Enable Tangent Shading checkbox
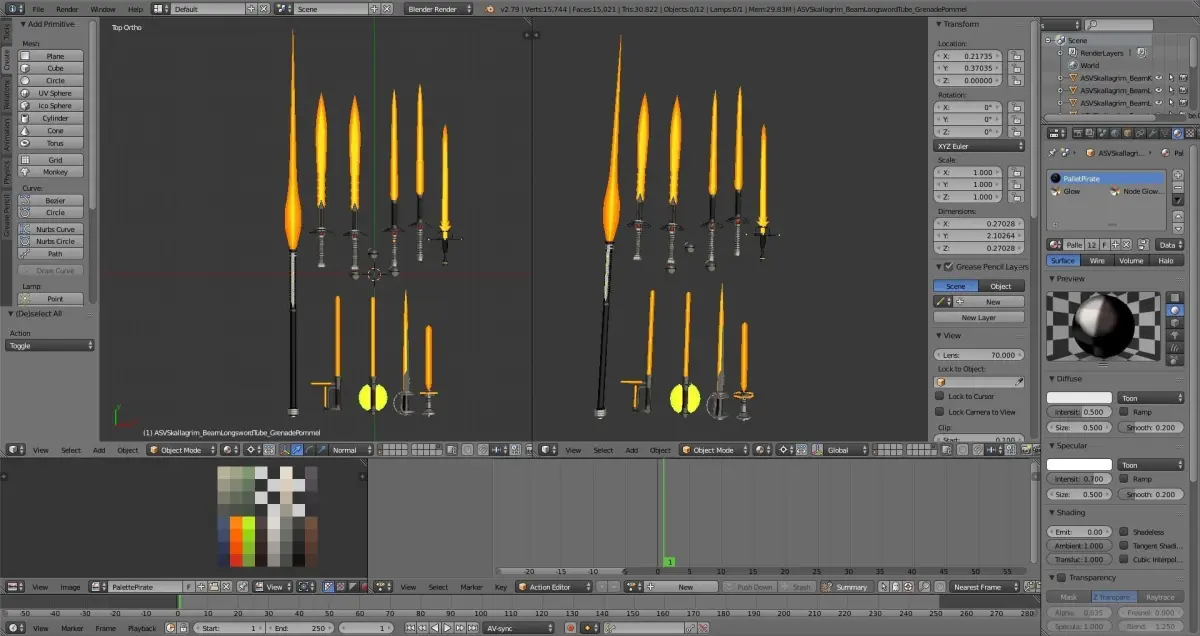Screen dimensions: 1200x636 coord(1124,546)
